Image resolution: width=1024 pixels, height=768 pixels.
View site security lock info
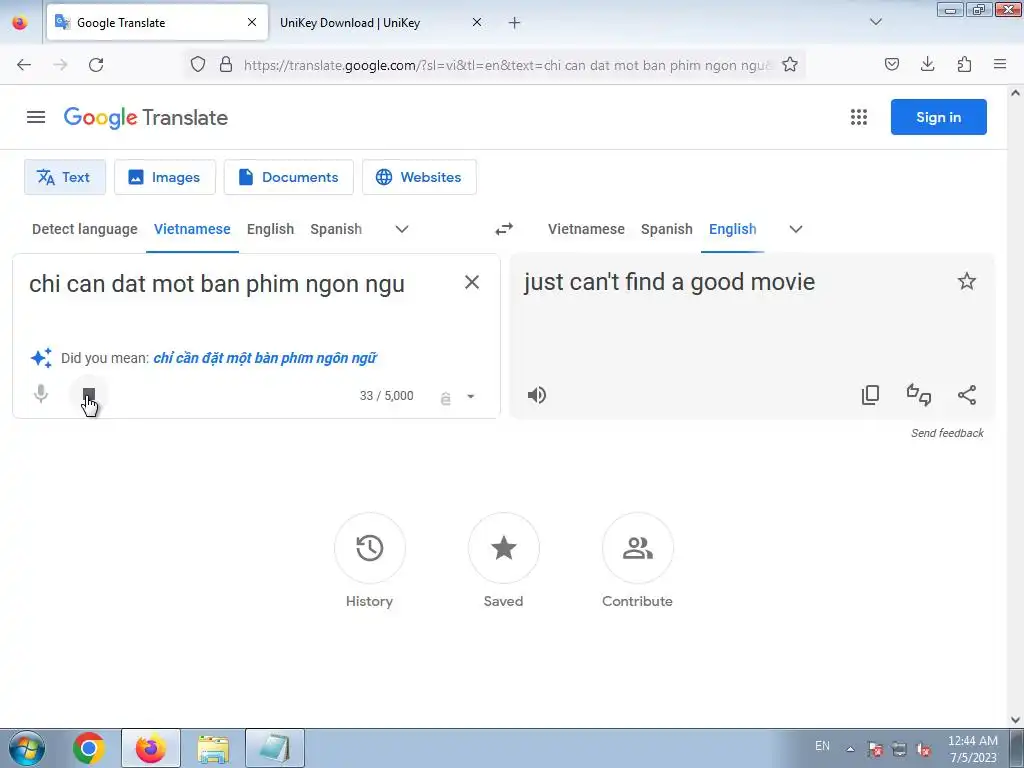pyautogui.click(x=226, y=65)
